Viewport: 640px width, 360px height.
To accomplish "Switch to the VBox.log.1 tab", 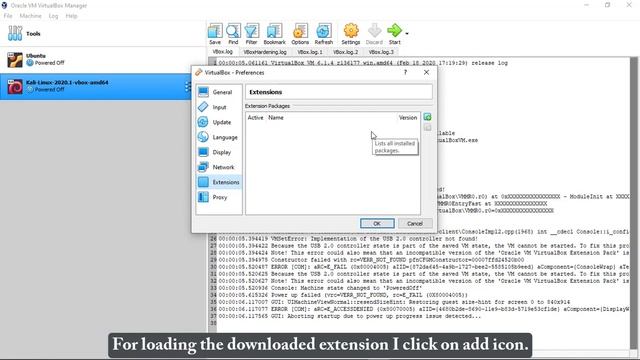I will pos(310,52).
